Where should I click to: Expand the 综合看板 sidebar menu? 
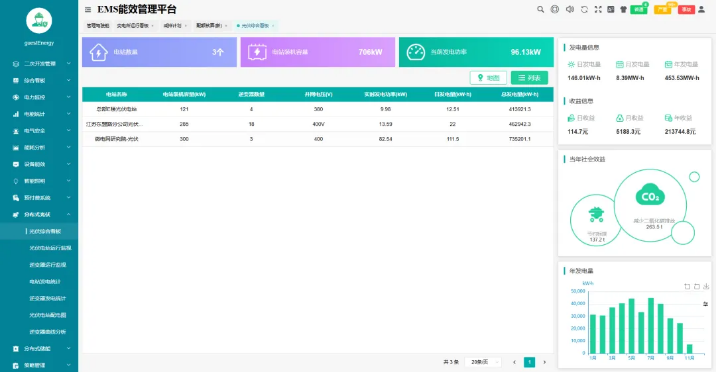[x=39, y=80]
